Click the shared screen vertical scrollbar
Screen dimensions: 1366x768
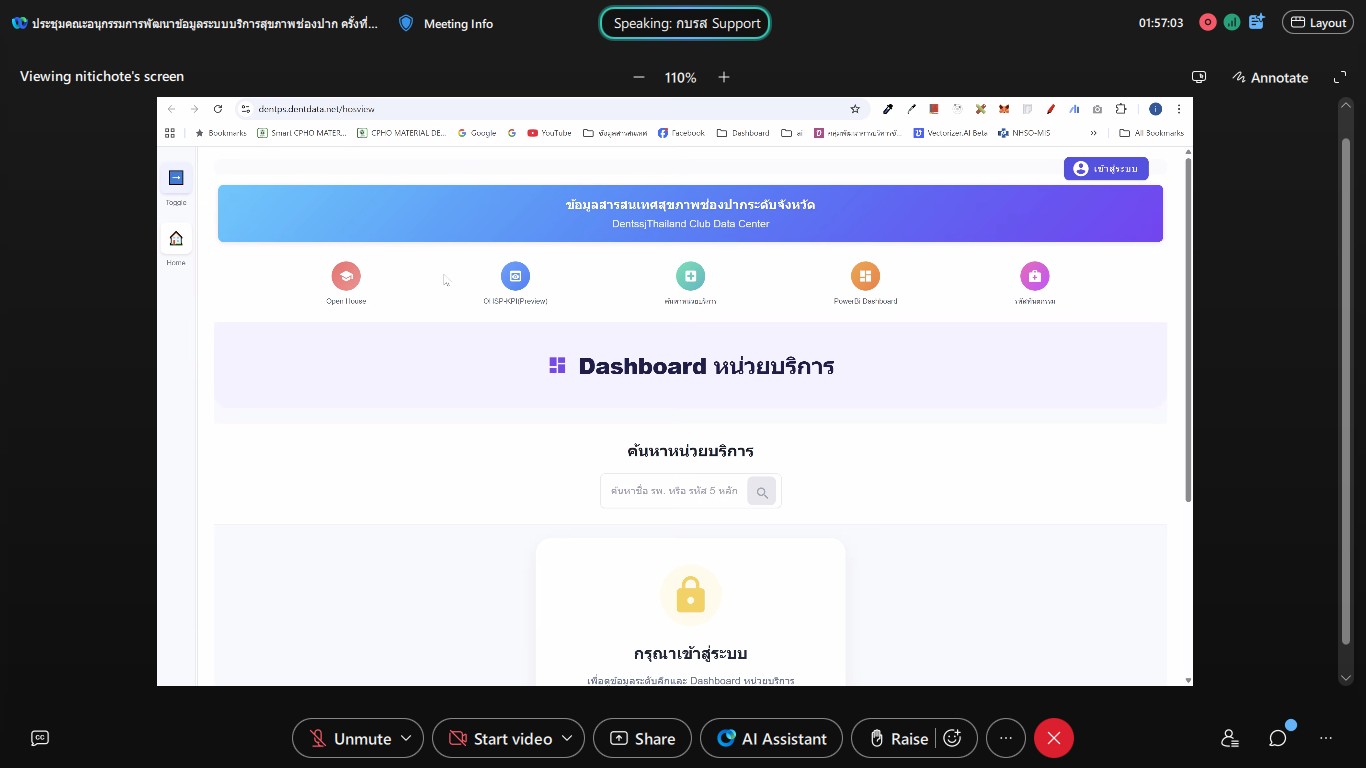coord(1346,390)
